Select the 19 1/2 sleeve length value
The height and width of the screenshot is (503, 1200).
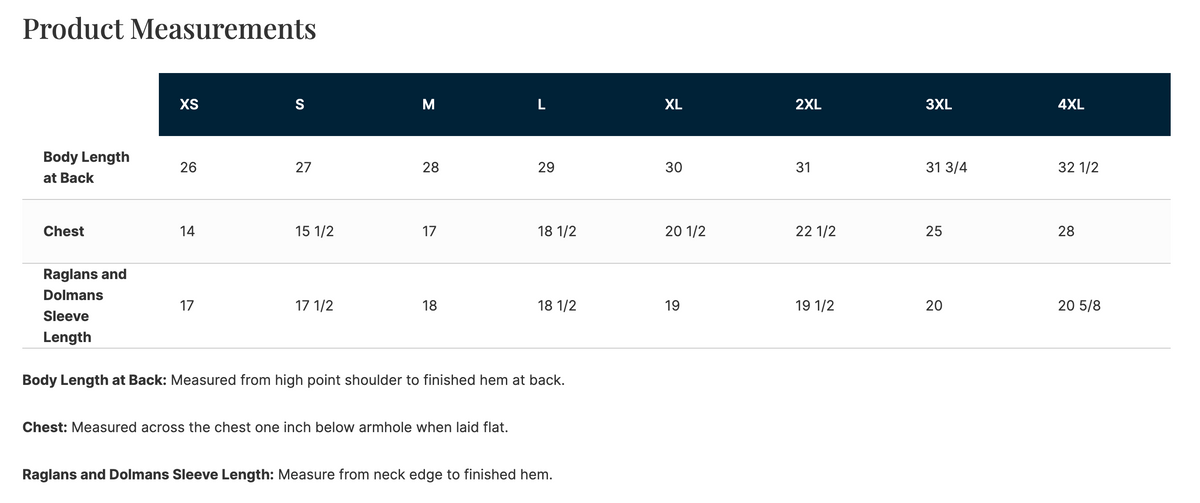click(x=814, y=306)
